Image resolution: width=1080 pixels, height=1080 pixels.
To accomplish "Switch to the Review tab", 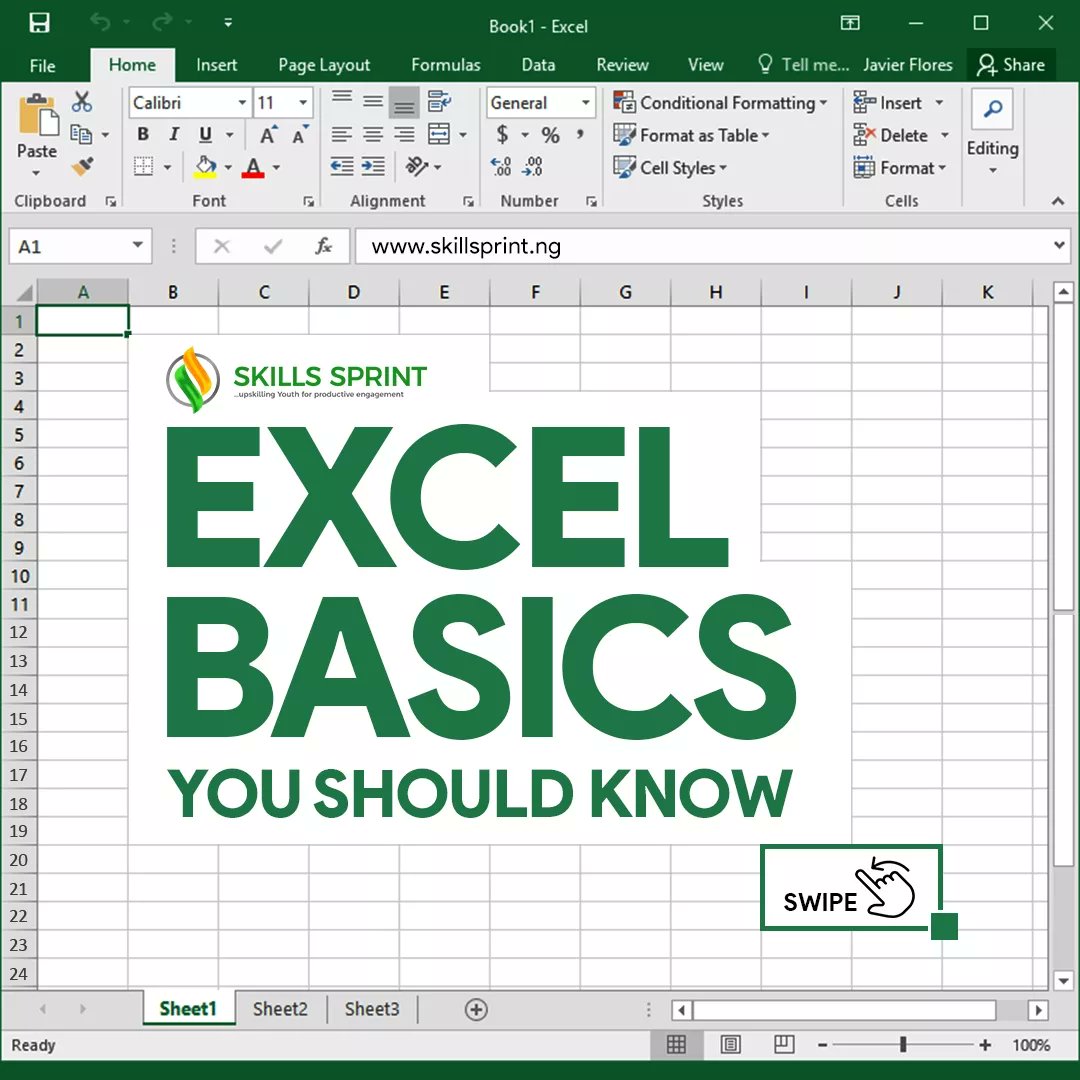I will point(622,65).
